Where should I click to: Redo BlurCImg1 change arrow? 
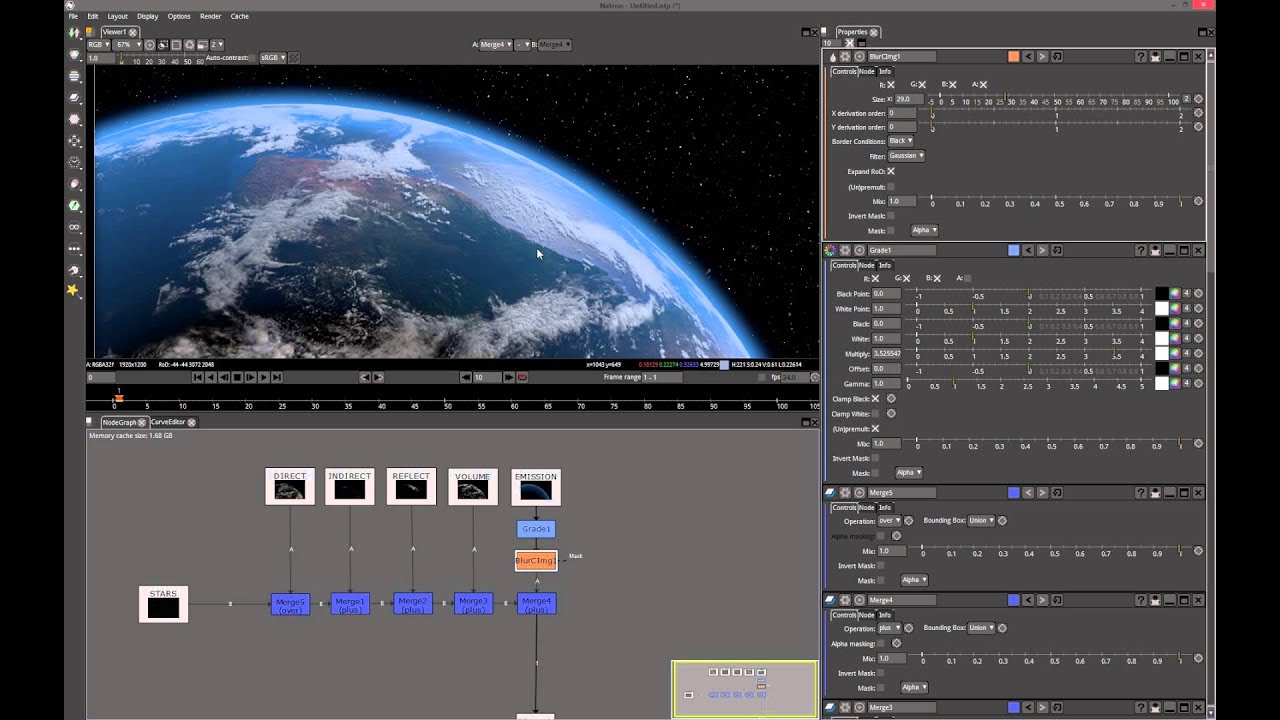(x=1042, y=57)
